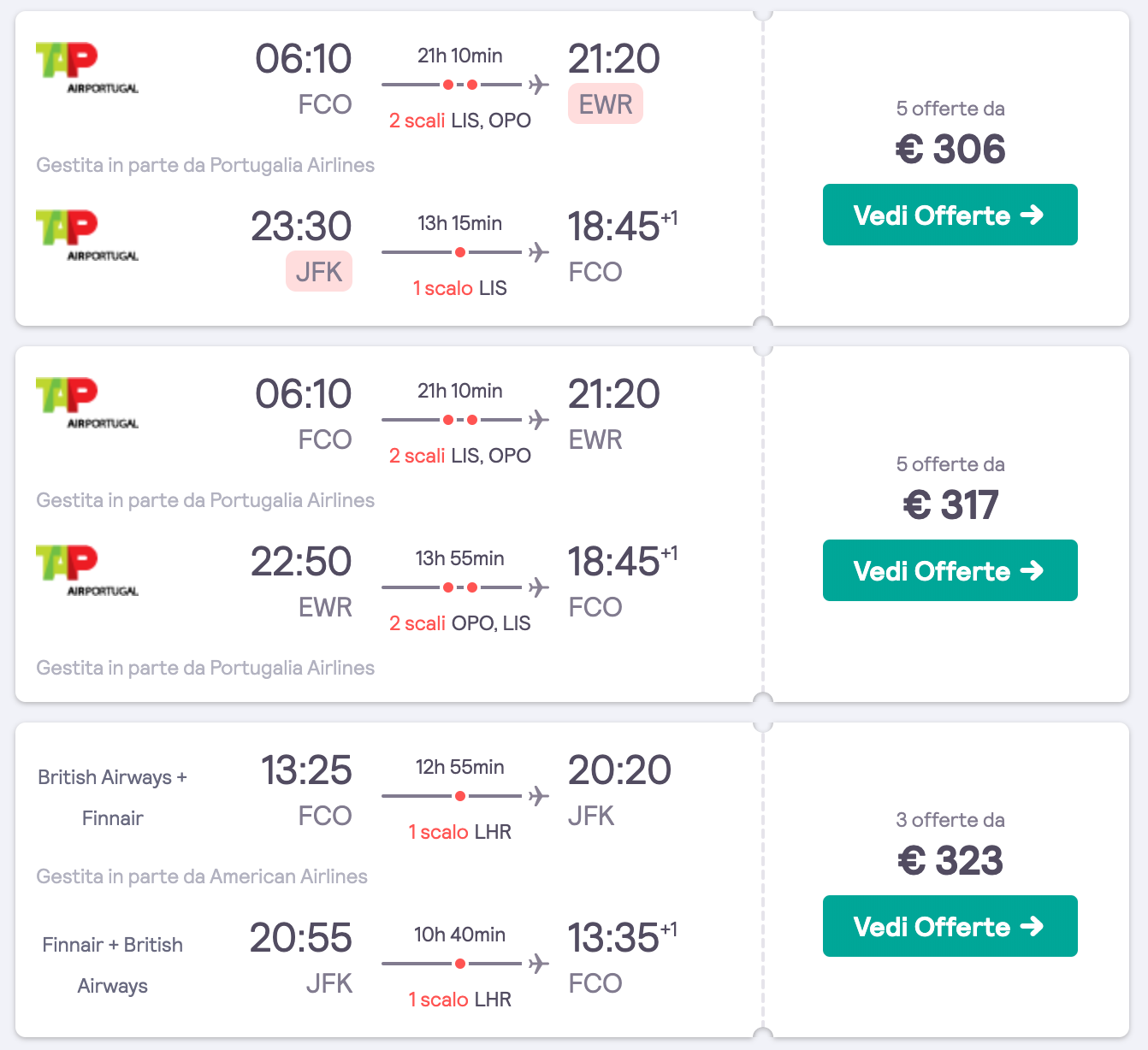1148x1050 pixels.
Task: Select the highlighted JFK departure airport badge
Action: pyautogui.click(x=319, y=272)
